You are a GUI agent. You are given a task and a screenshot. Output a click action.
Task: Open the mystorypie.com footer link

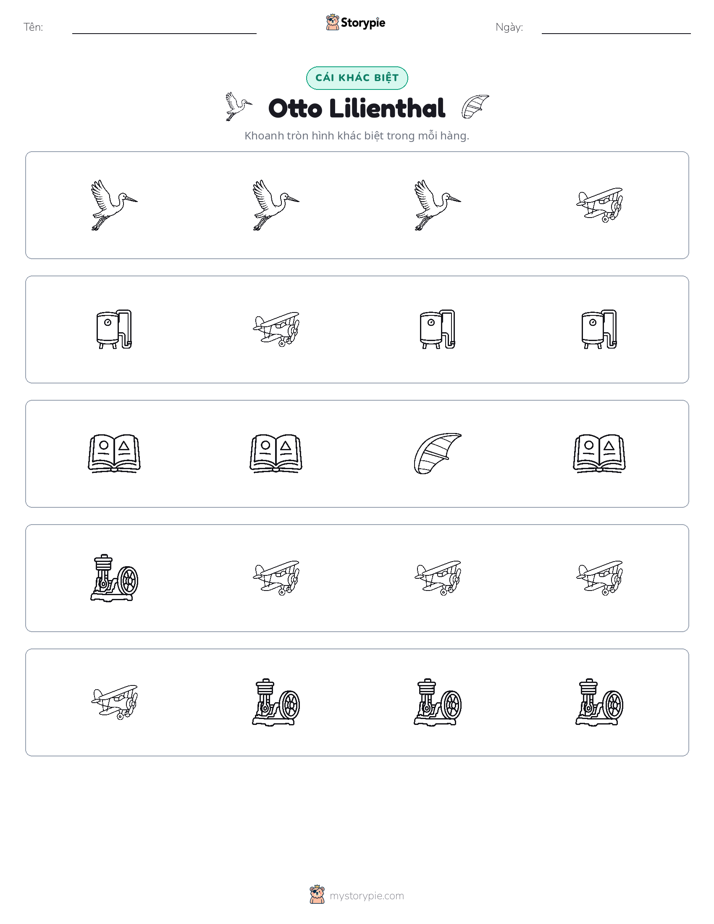pyautogui.click(x=366, y=896)
